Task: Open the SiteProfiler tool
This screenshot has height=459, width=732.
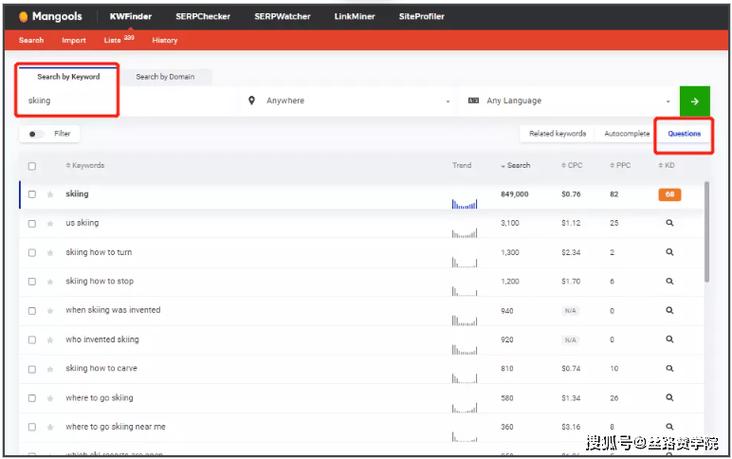Action: [421, 16]
